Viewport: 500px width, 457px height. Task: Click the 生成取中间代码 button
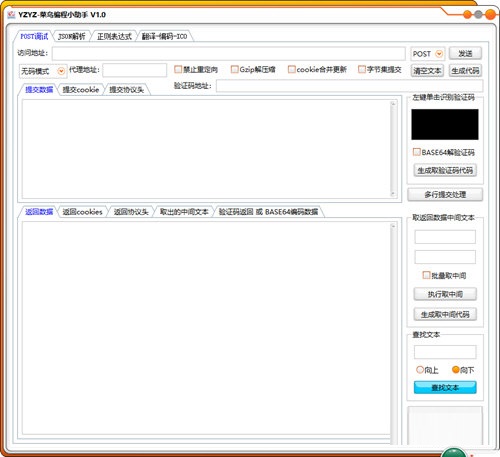[445, 314]
